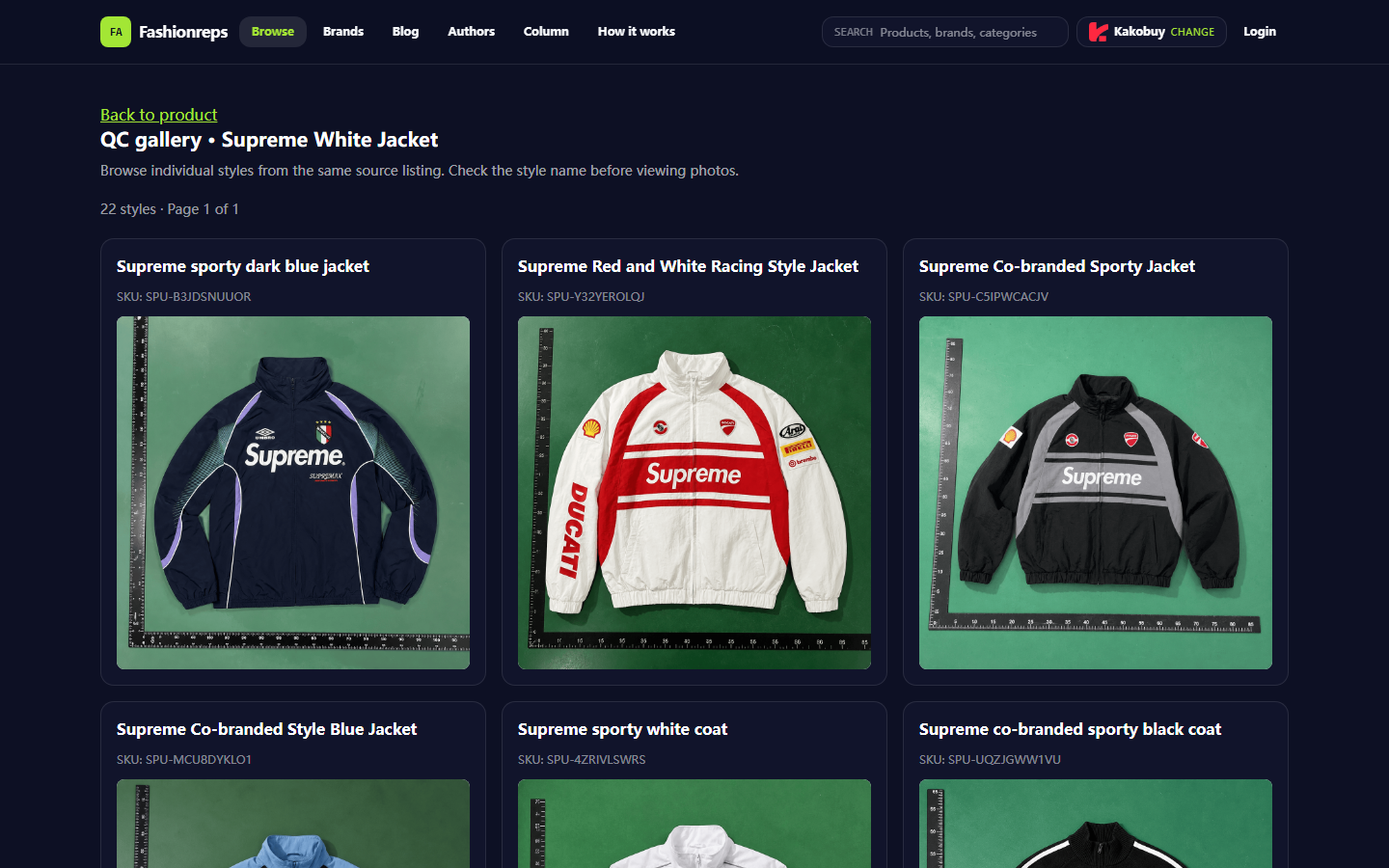Click the Kakobuy red logo icon
The image size is (1389, 868).
pos(1098,32)
